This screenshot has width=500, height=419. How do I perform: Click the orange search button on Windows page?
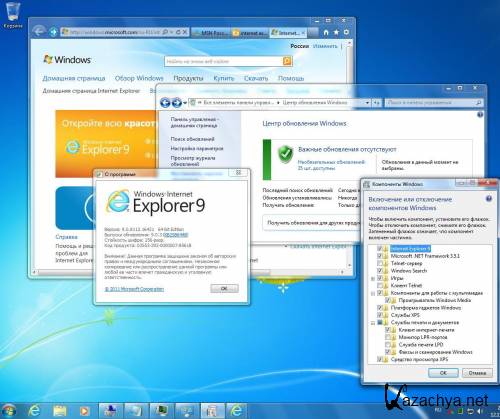coord(287,61)
